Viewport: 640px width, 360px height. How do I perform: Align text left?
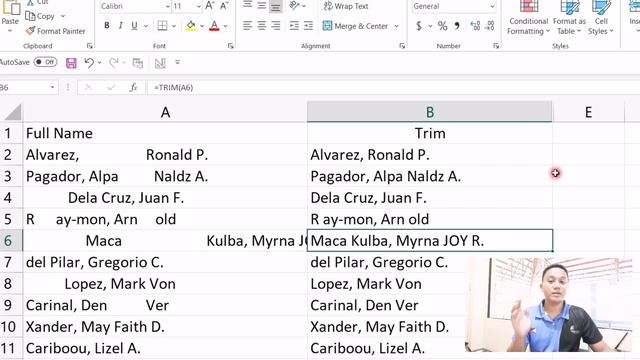click(x=247, y=26)
